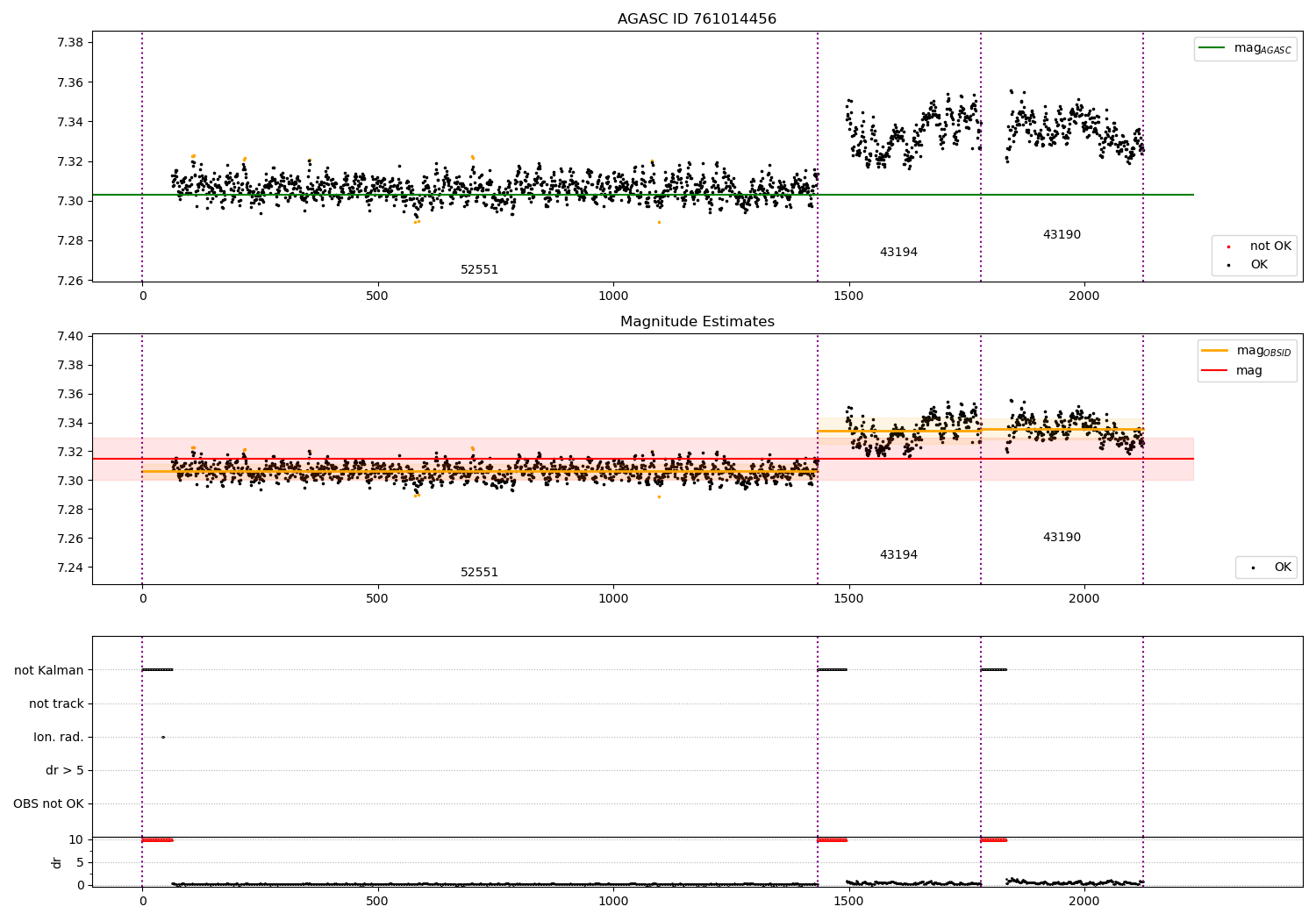Click the "10" tick on the dr axis
1316x921 pixels.
click(x=76, y=840)
